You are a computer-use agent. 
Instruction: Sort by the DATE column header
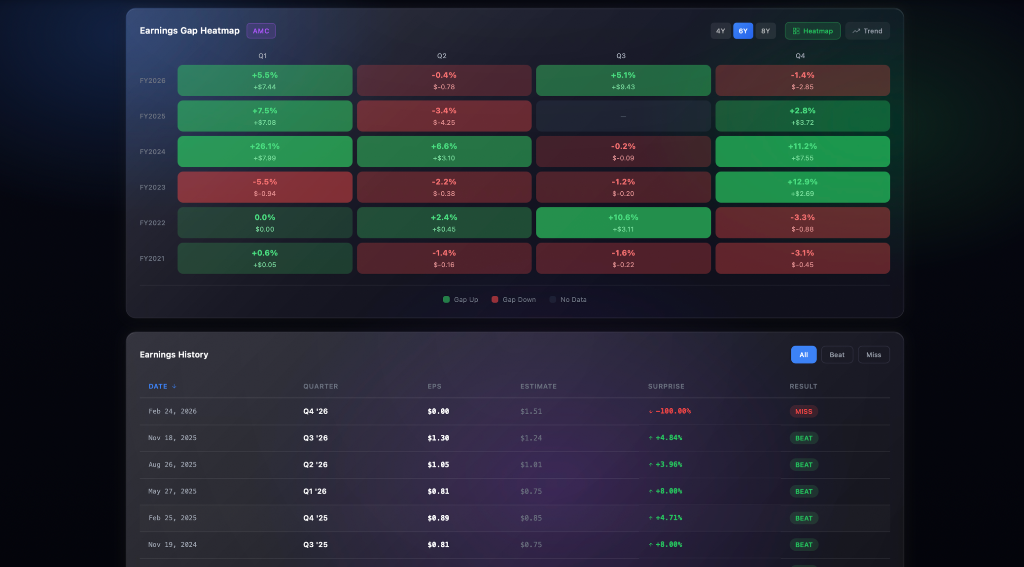click(x=162, y=387)
